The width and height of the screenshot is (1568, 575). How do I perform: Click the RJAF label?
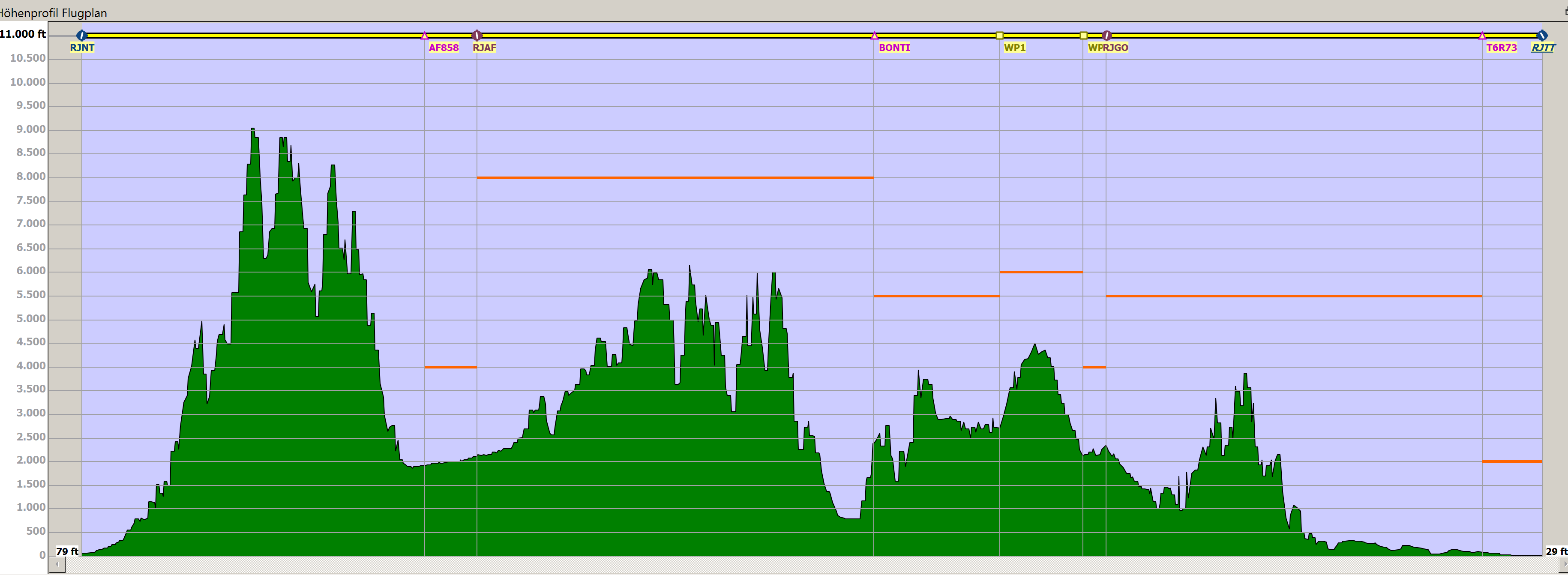tap(485, 48)
